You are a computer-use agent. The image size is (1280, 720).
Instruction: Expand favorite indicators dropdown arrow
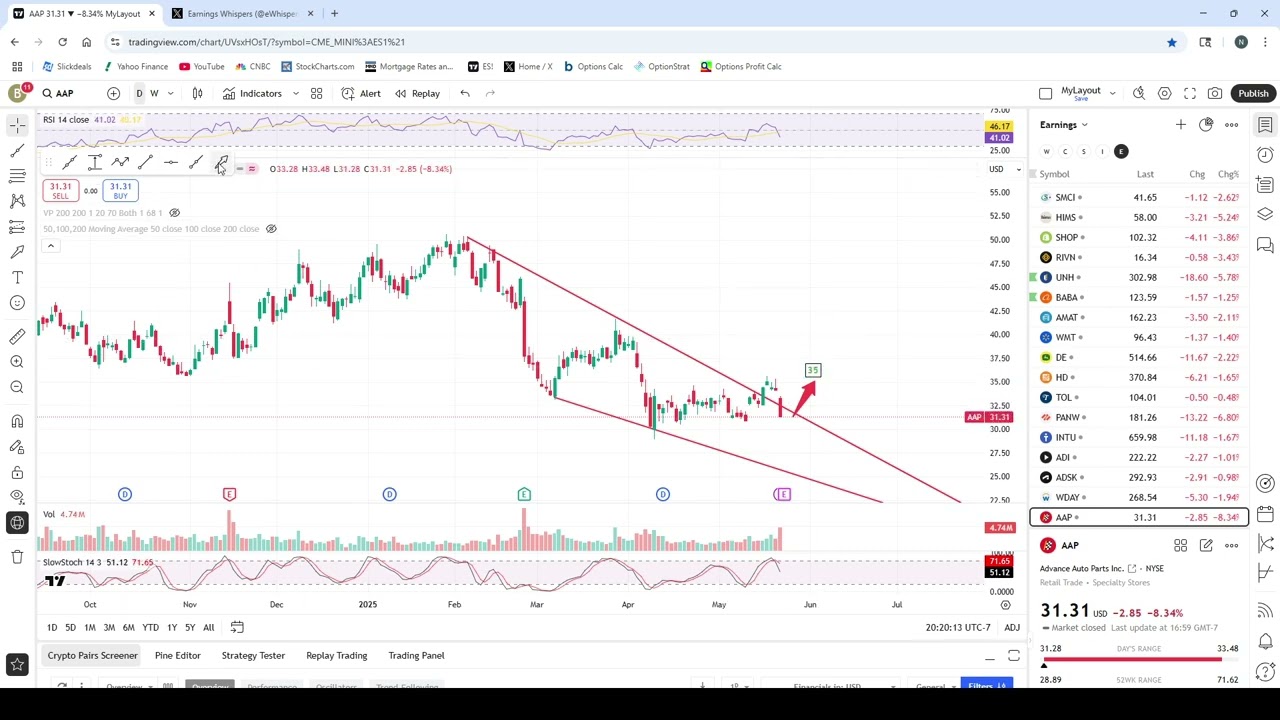point(295,93)
